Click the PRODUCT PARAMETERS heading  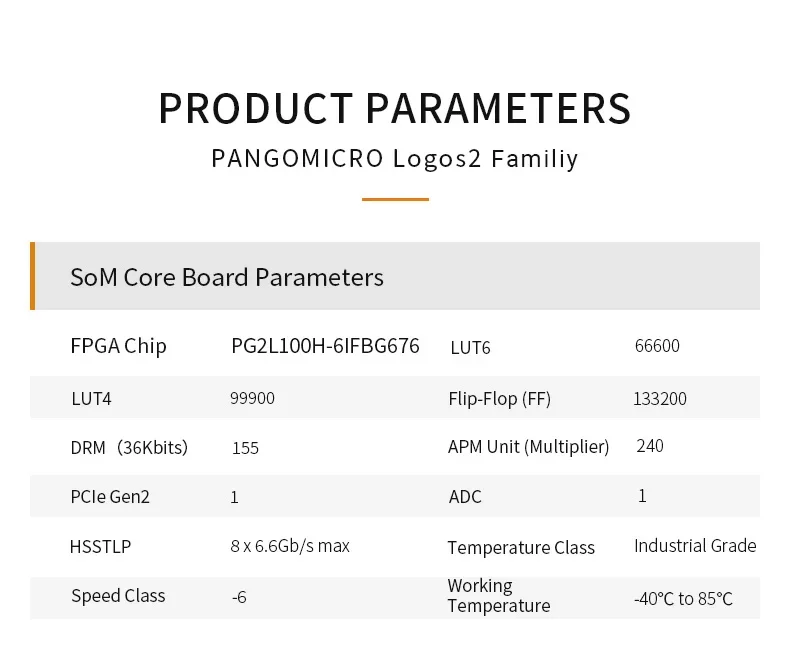pyautogui.click(x=394, y=108)
